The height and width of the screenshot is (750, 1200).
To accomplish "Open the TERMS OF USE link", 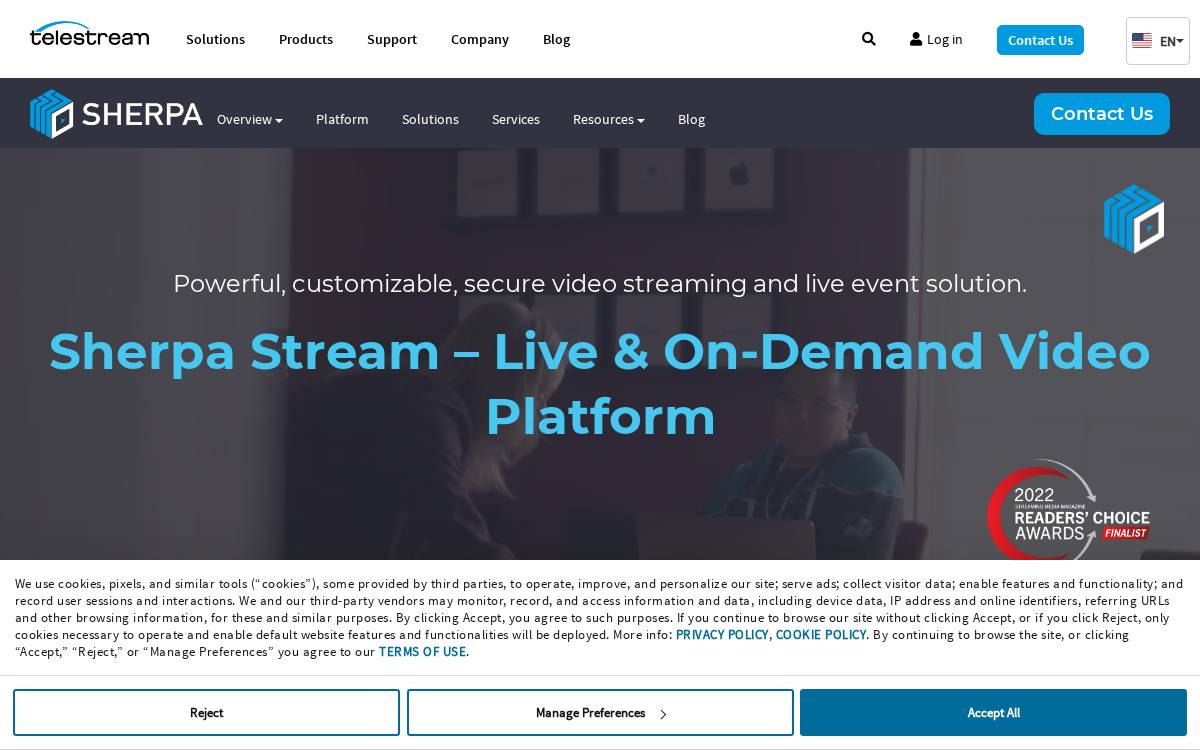I will click(422, 652).
